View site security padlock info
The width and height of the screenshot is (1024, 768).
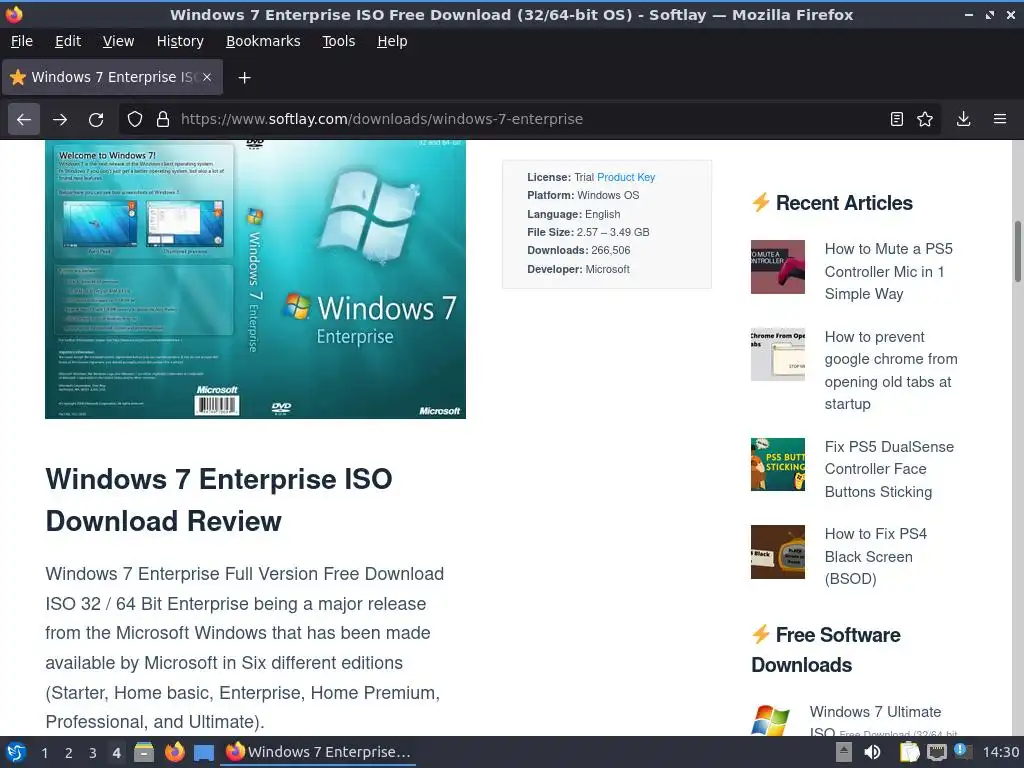tap(163, 119)
